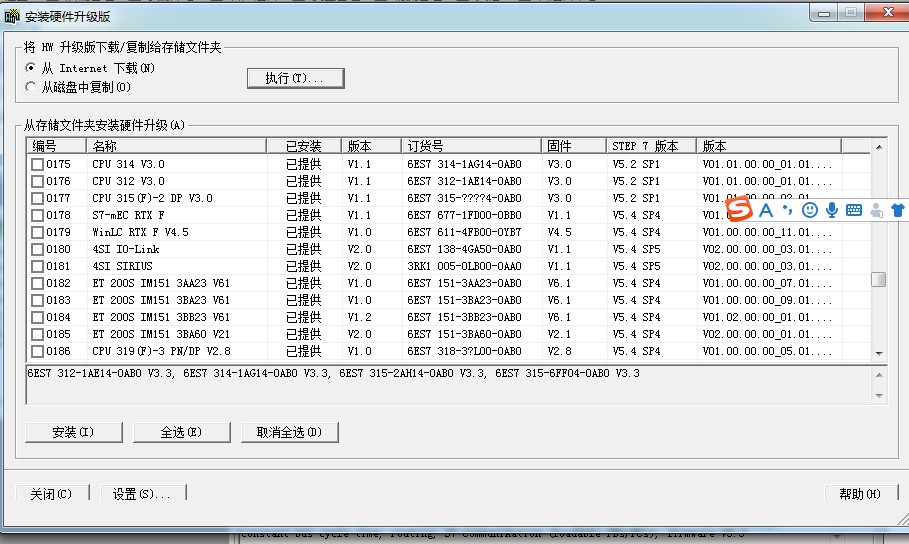Select the 从 Internet 下载 radio option
909x544 pixels.
31,68
